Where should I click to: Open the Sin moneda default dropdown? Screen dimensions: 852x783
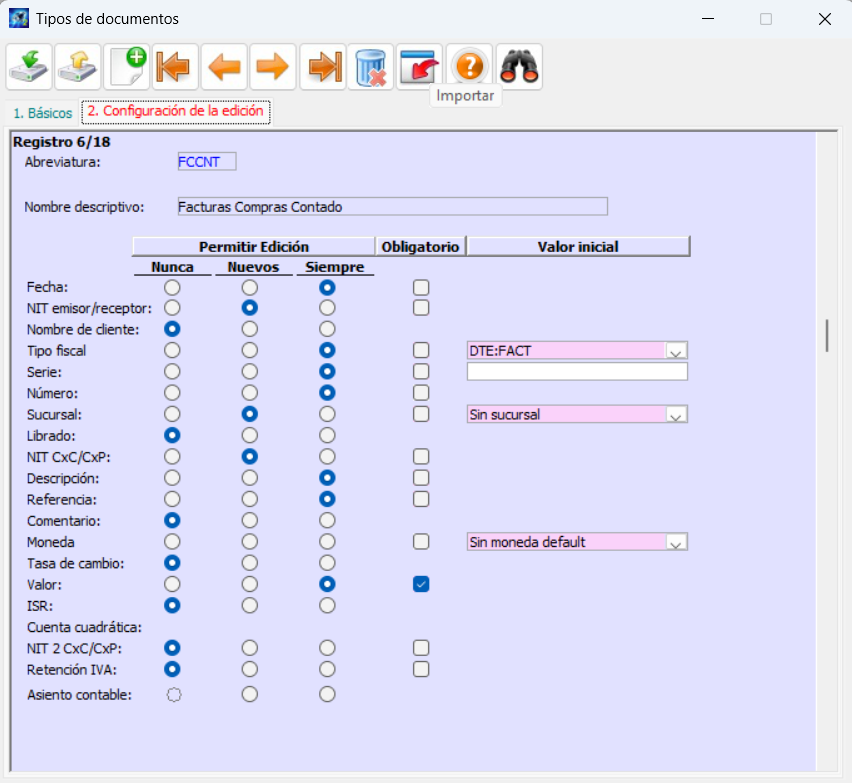(x=677, y=542)
